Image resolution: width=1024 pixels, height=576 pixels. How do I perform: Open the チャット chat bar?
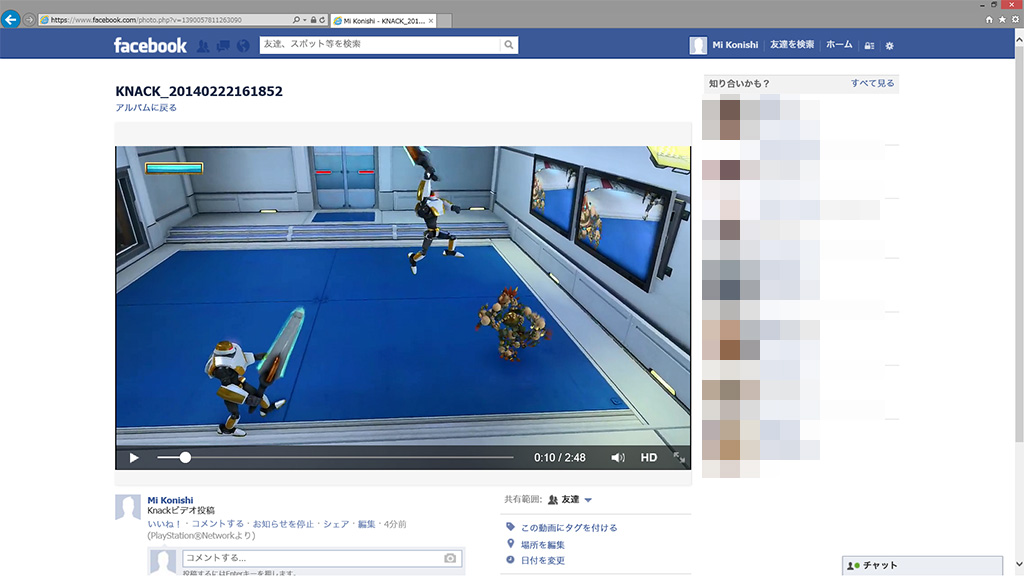922,566
